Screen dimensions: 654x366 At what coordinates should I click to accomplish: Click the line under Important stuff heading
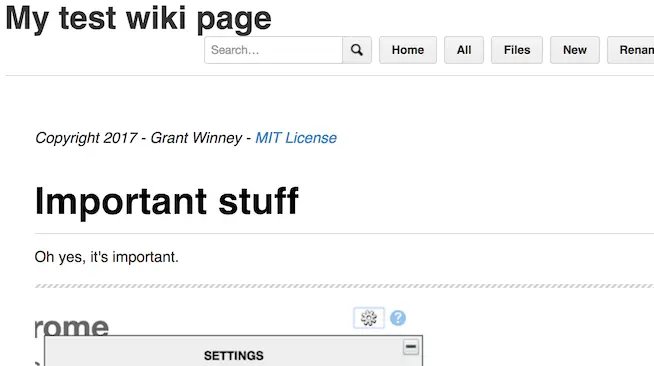[344, 234]
